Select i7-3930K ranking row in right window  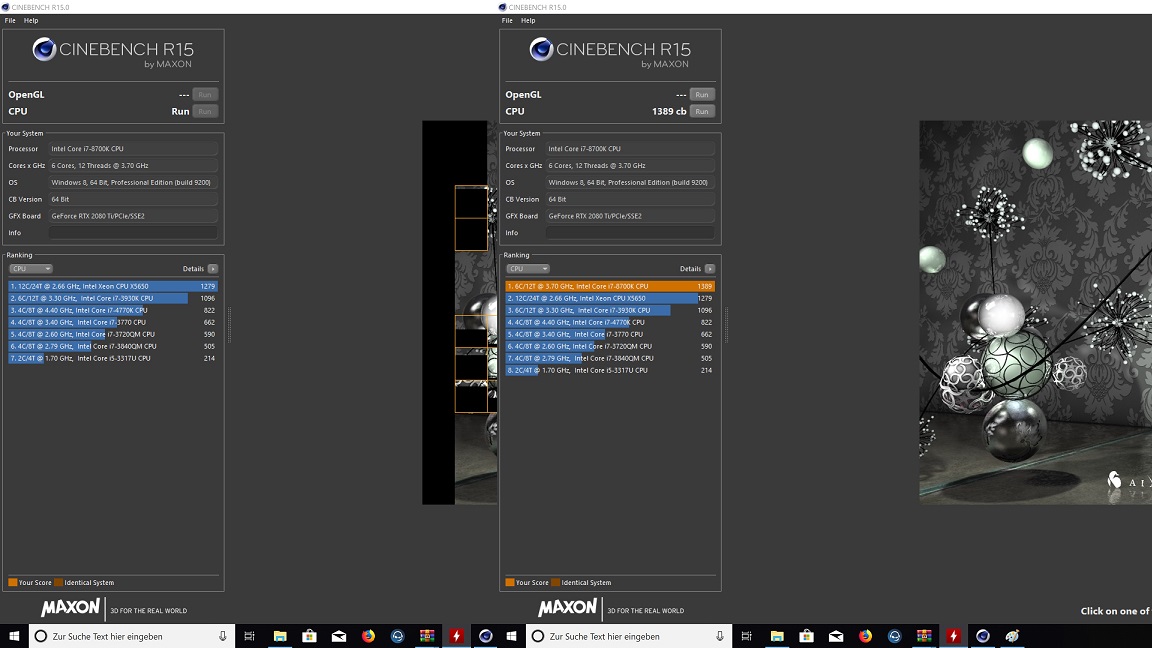(x=611, y=310)
